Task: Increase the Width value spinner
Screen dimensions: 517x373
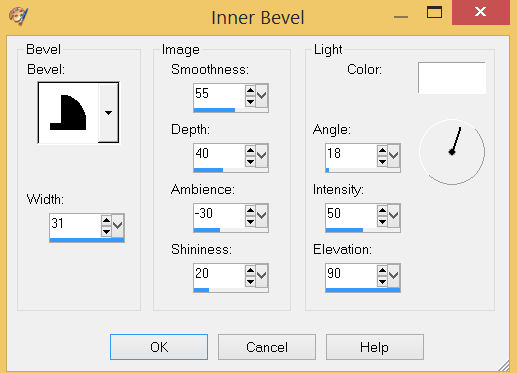Action: pos(106,220)
